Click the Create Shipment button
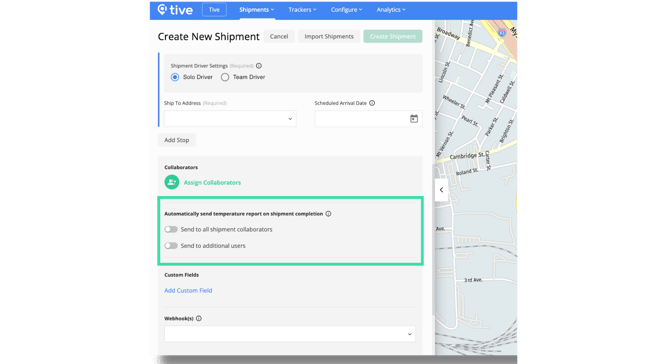 [393, 36]
